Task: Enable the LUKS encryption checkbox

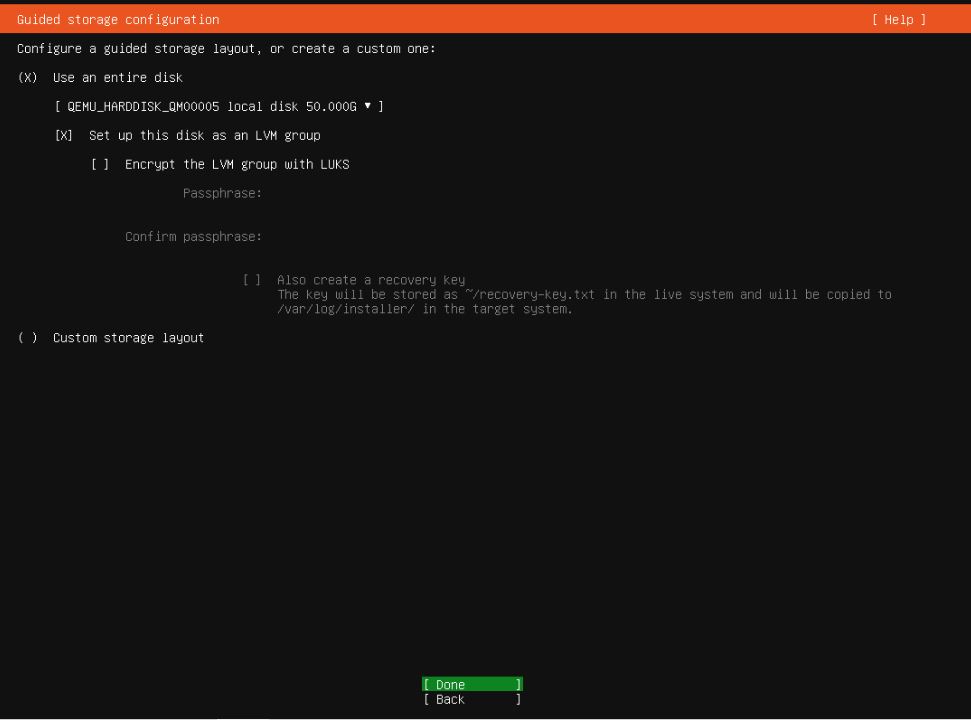Action: pyautogui.click(x=100, y=164)
